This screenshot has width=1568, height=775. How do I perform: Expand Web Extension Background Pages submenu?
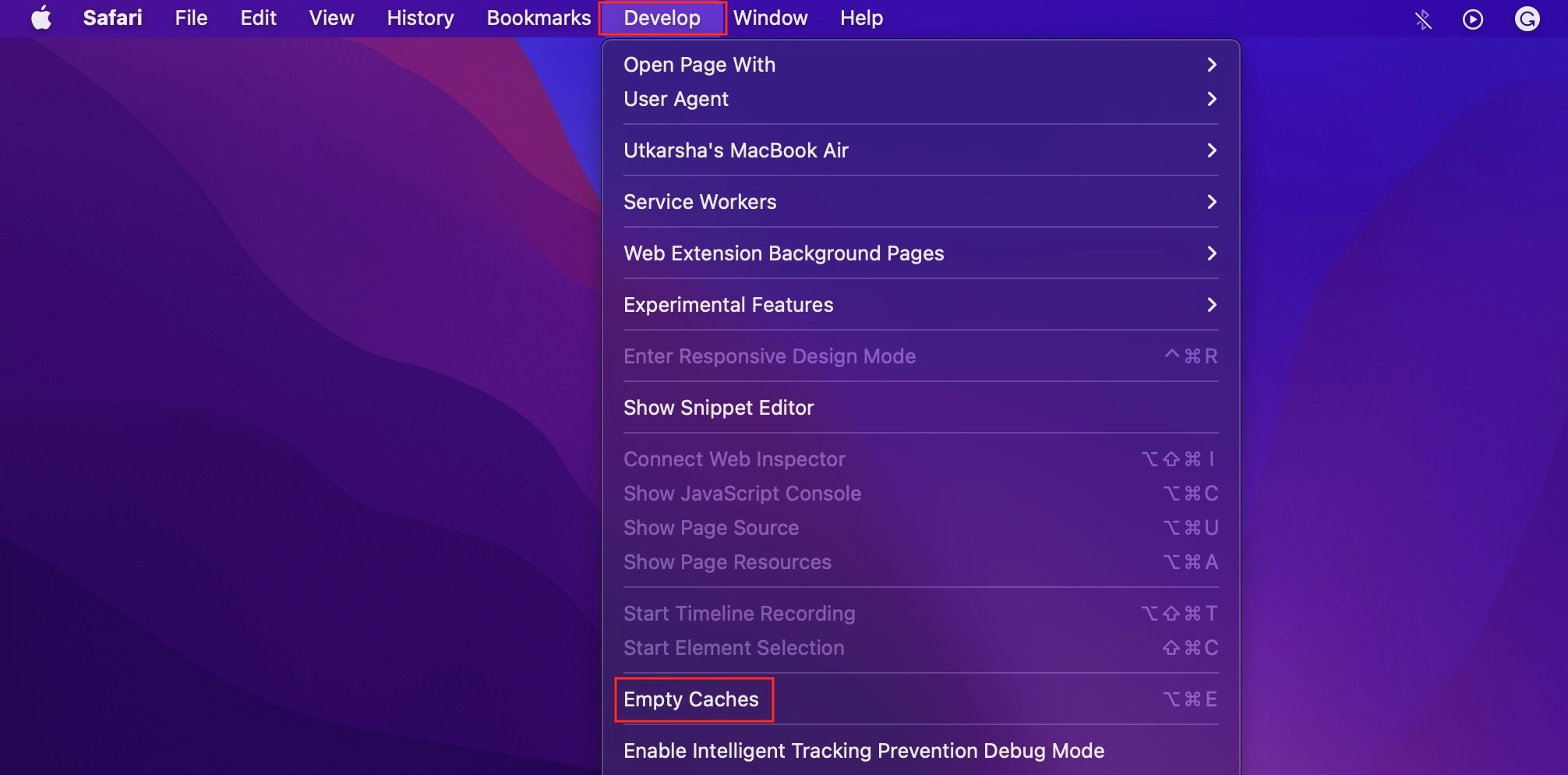(920, 253)
